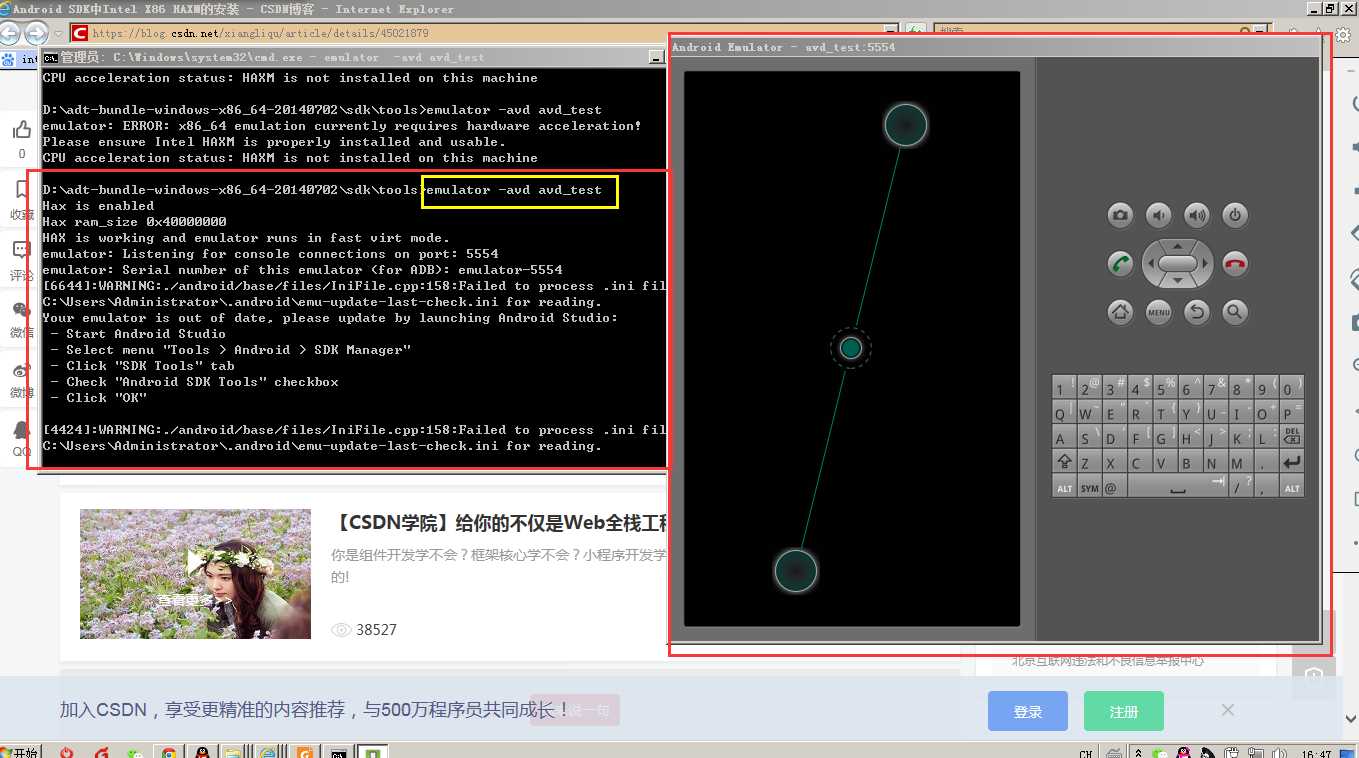Dismiss the 加入CSDN banner with X
Image resolution: width=1359 pixels, height=758 pixels.
[x=1228, y=710]
